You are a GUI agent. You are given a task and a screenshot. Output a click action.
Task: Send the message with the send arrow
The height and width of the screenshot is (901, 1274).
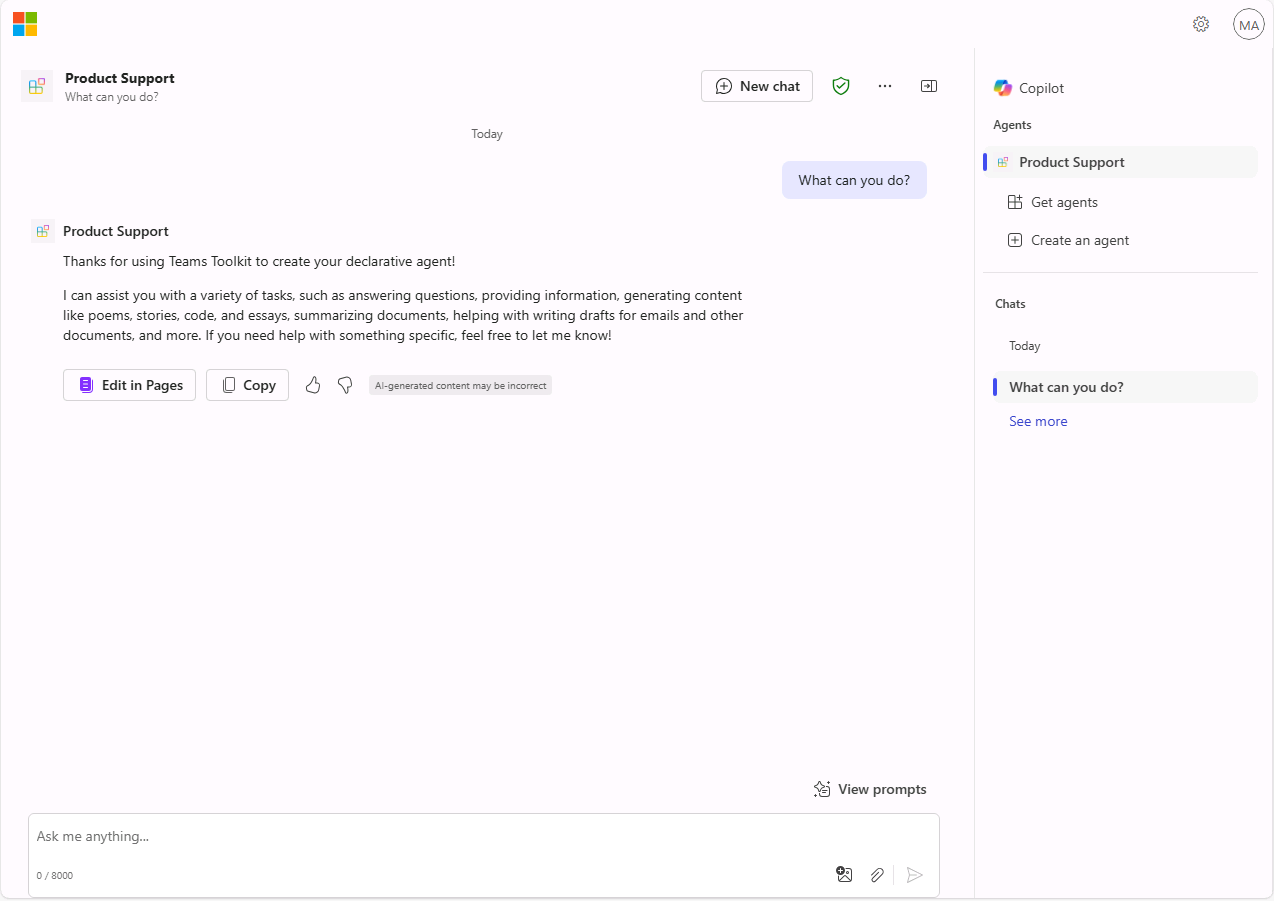[913, 874]
